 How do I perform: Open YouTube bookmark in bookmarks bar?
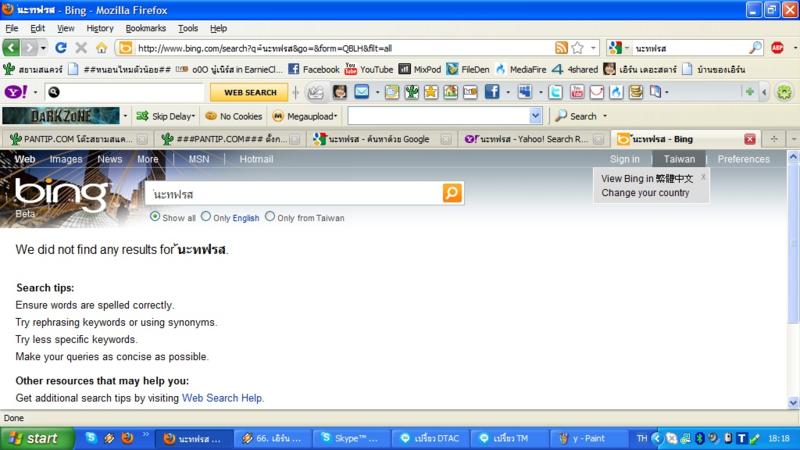pyautogui.click(x=369, y=69)
